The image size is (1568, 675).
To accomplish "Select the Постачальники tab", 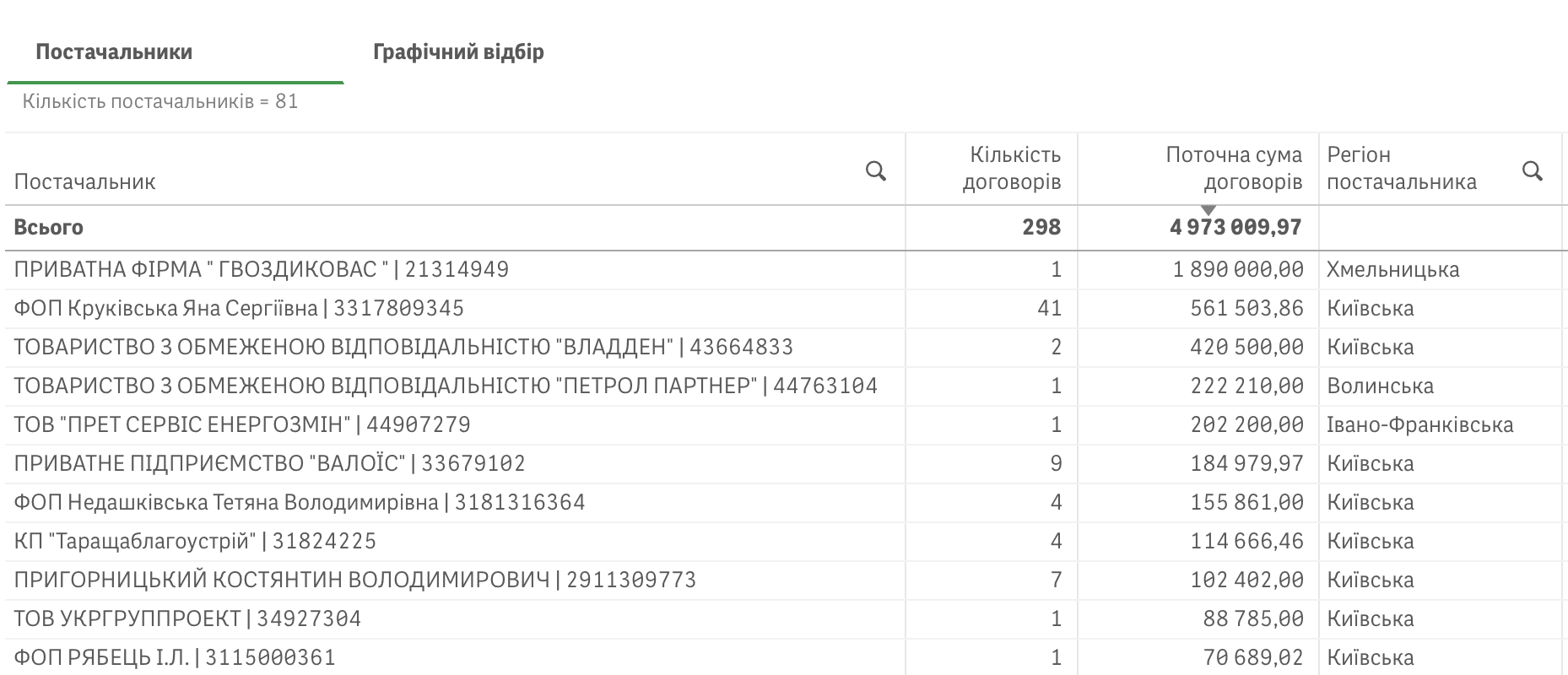I will (x=114, y=52).
